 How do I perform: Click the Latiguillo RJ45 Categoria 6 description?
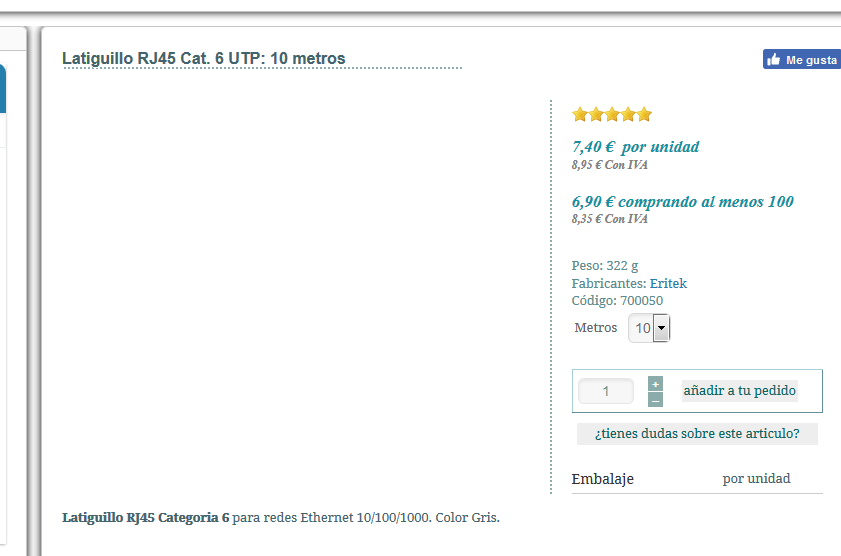tap(146, 518)
